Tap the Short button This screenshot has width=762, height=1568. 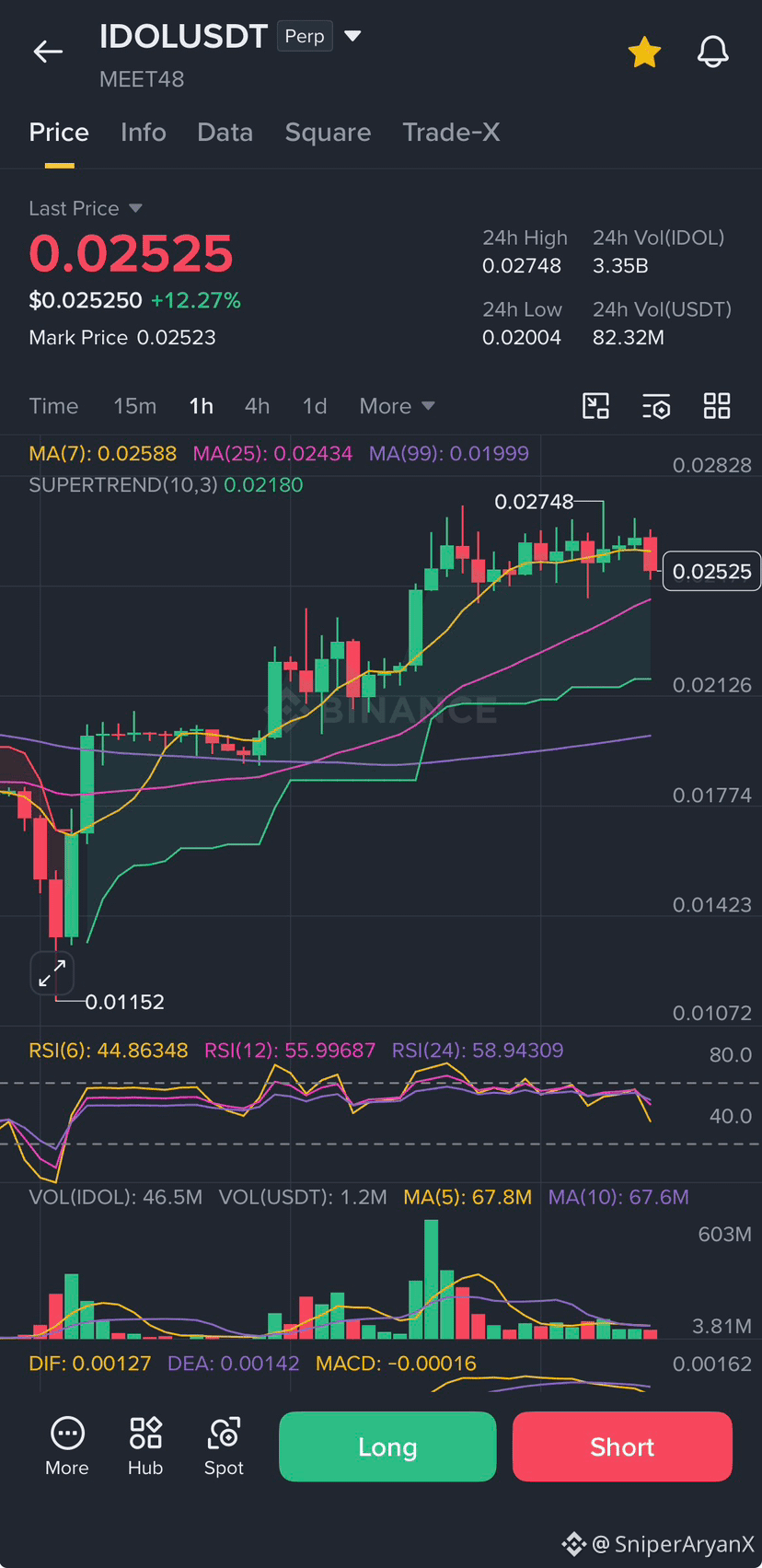coord(622,1446)
